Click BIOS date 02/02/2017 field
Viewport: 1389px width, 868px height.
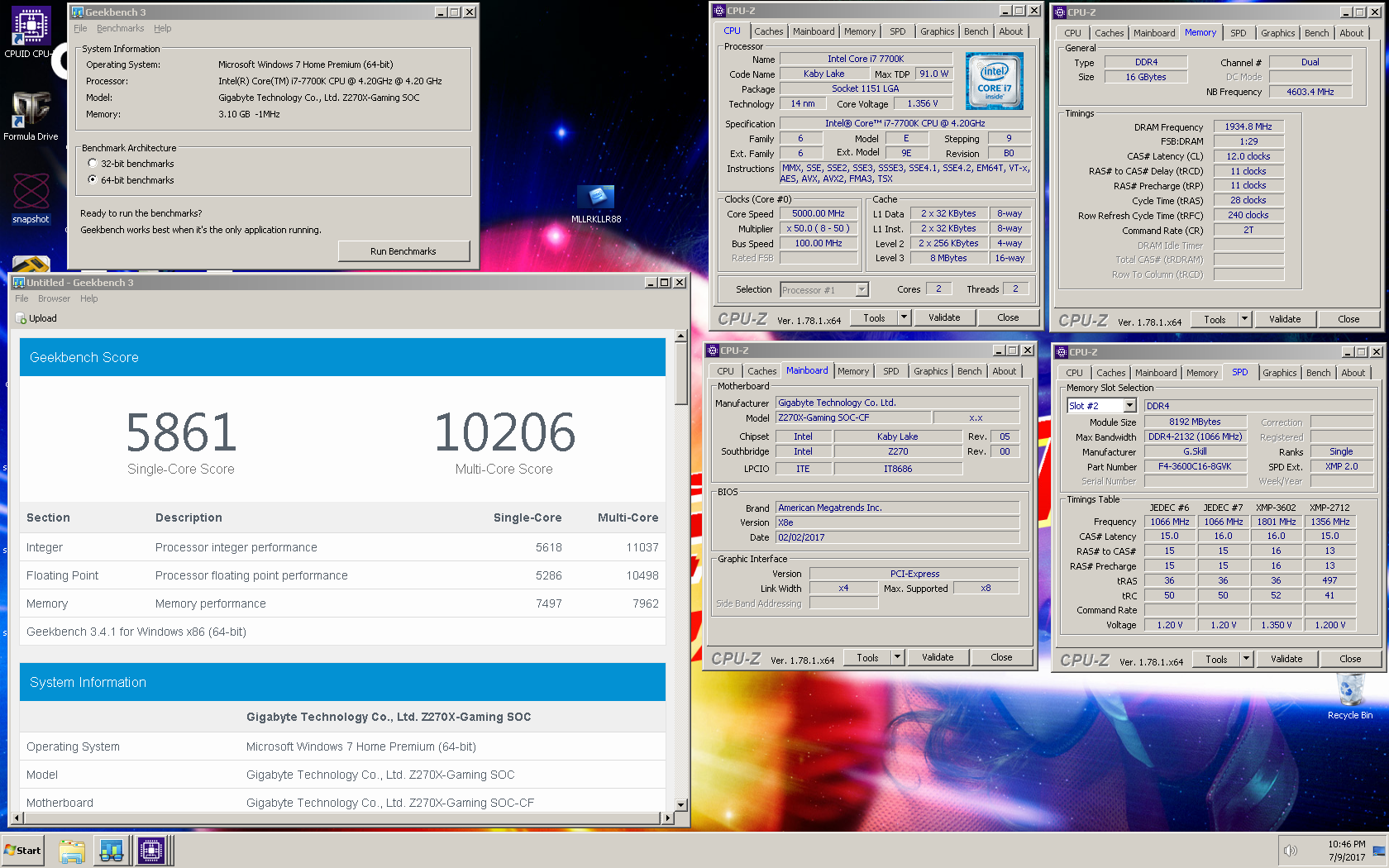click(x=897, y=537)
